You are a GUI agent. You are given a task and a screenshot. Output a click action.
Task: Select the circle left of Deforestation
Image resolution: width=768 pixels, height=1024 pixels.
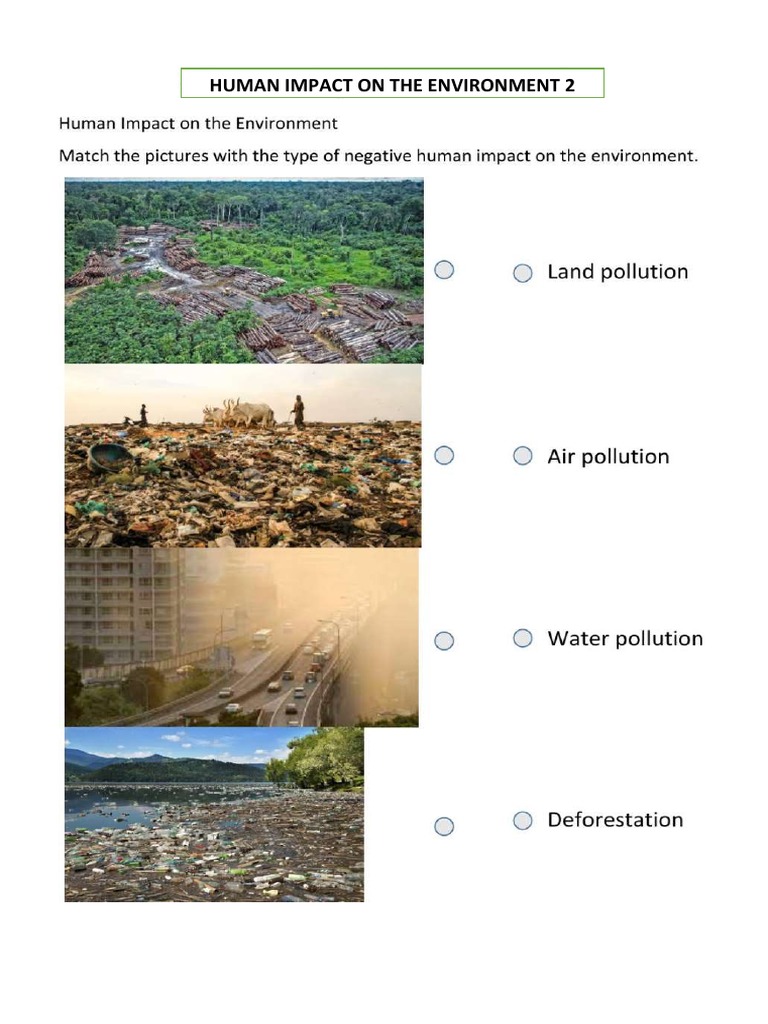tap(522, 820)
